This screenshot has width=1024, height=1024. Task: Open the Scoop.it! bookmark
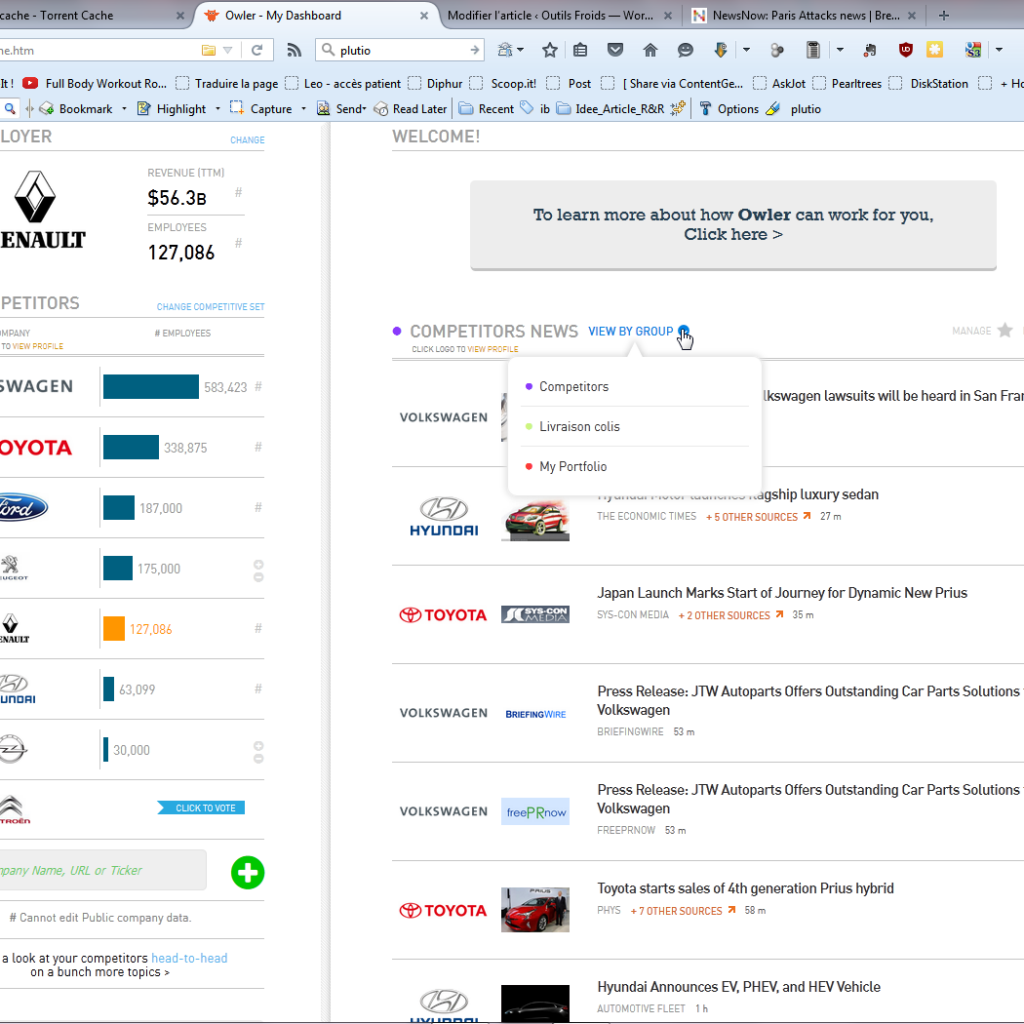click(504, 84)
